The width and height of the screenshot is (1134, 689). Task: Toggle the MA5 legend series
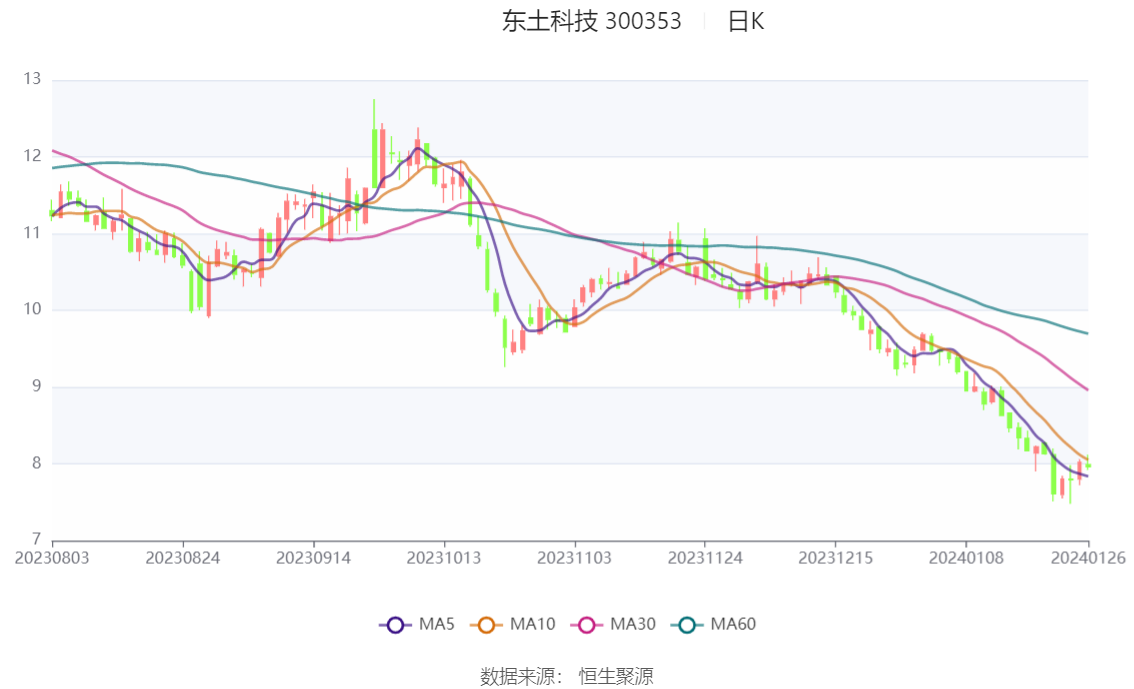click(417, 625)
